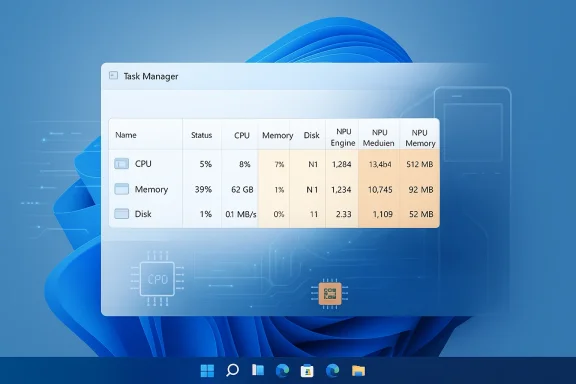576x384 pixels.
Task: Click the 52 MB NPU Memory value
Action: click(x=421, y=214)
